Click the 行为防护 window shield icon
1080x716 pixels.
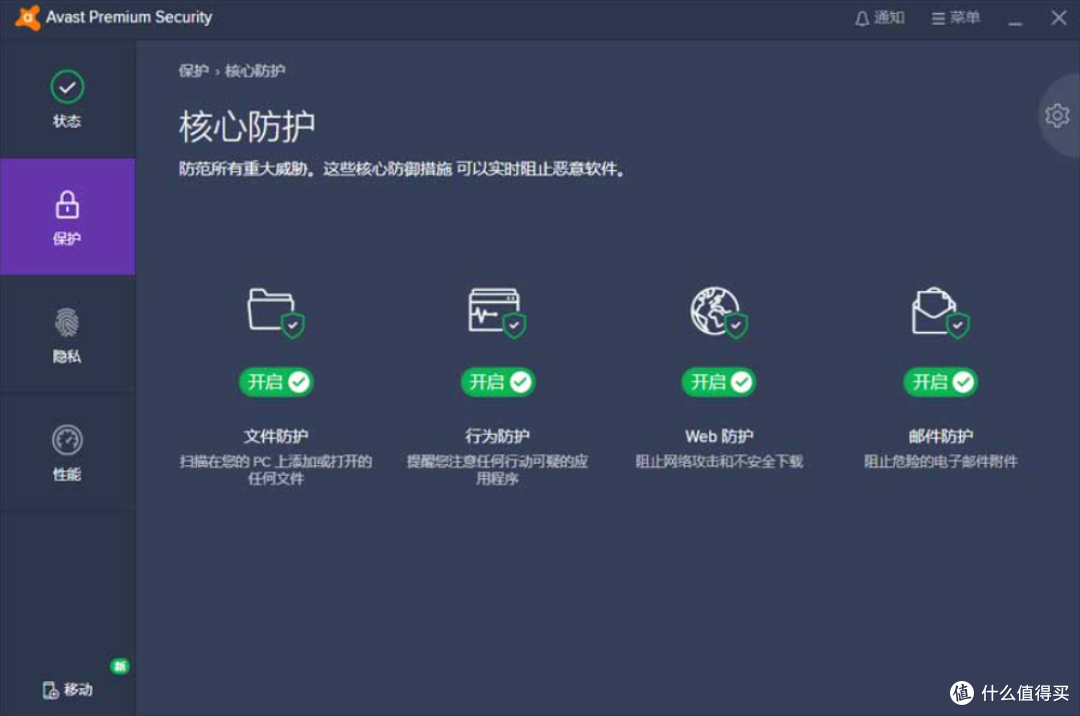point(497,313)
